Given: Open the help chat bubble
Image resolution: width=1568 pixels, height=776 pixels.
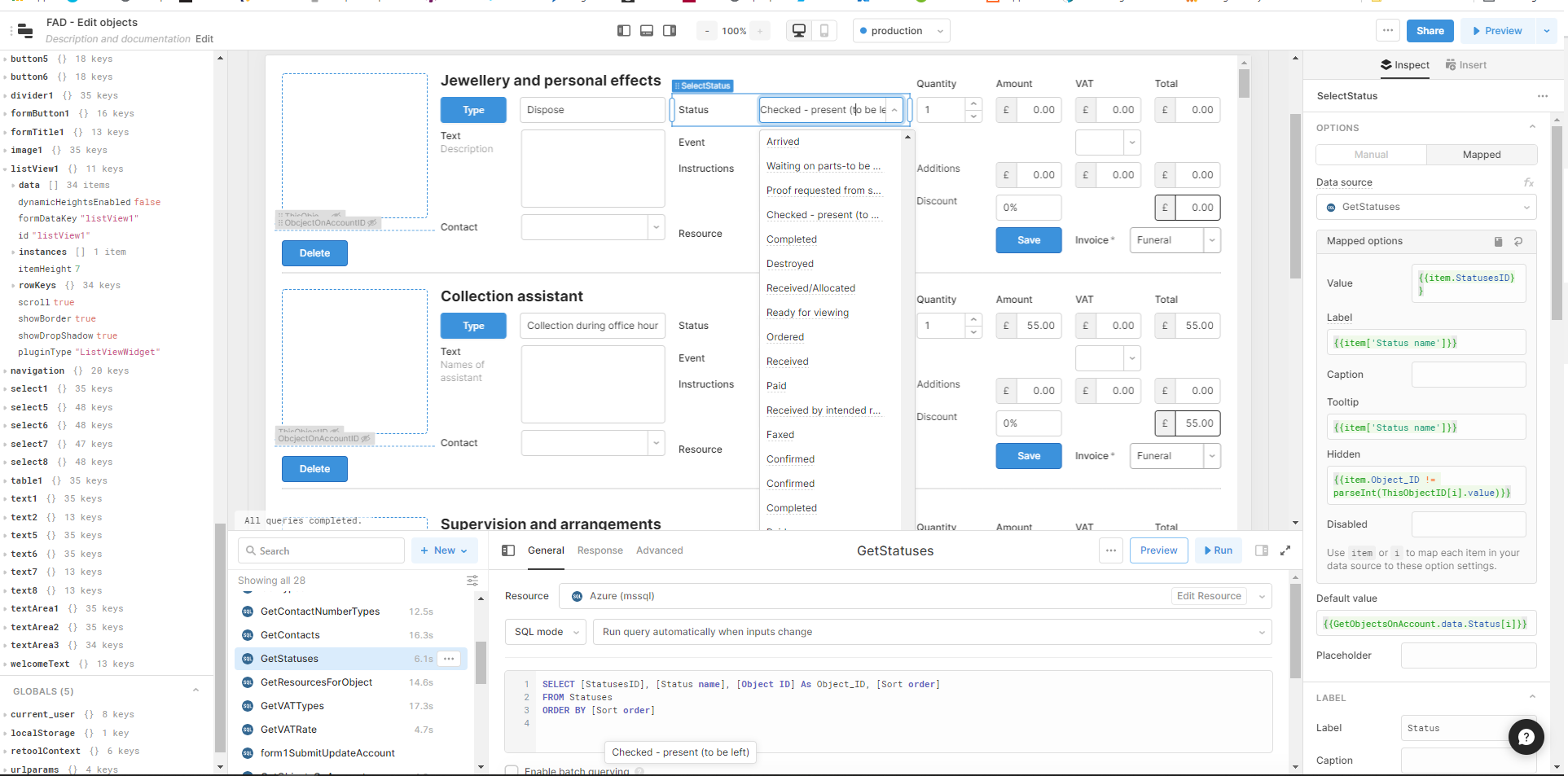Looking at the screenshot, I should click(1526, 738).
